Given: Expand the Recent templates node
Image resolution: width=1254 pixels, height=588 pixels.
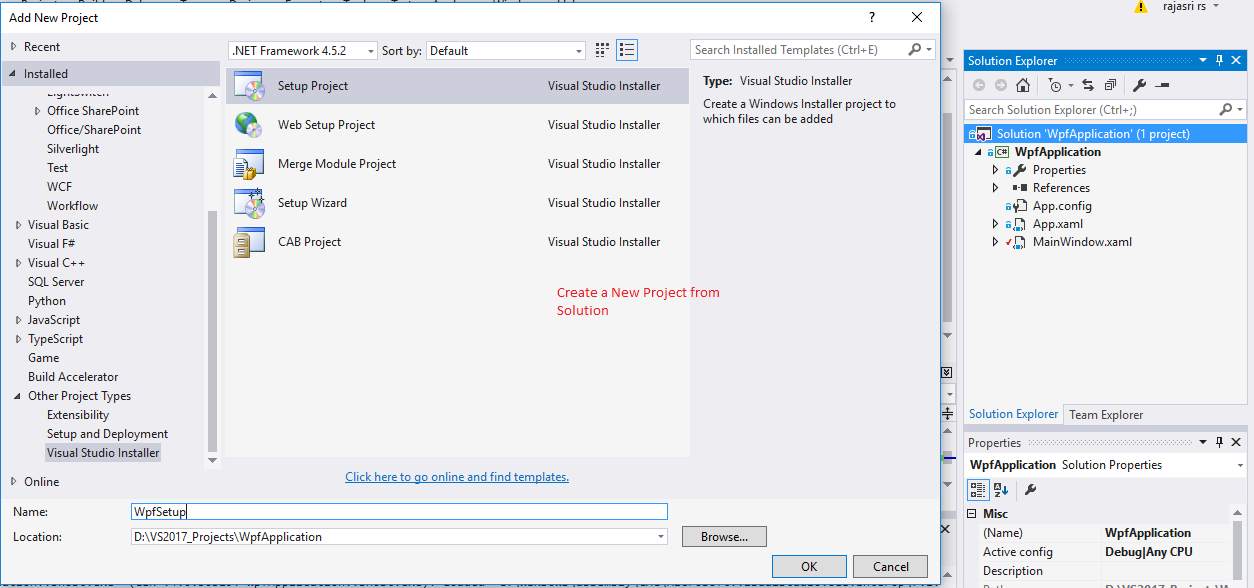Looking at the screenshot, I should [13, 47].
